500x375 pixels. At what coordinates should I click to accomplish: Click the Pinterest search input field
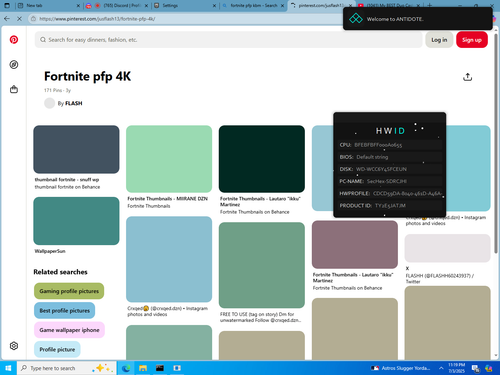tap(228, 40)
